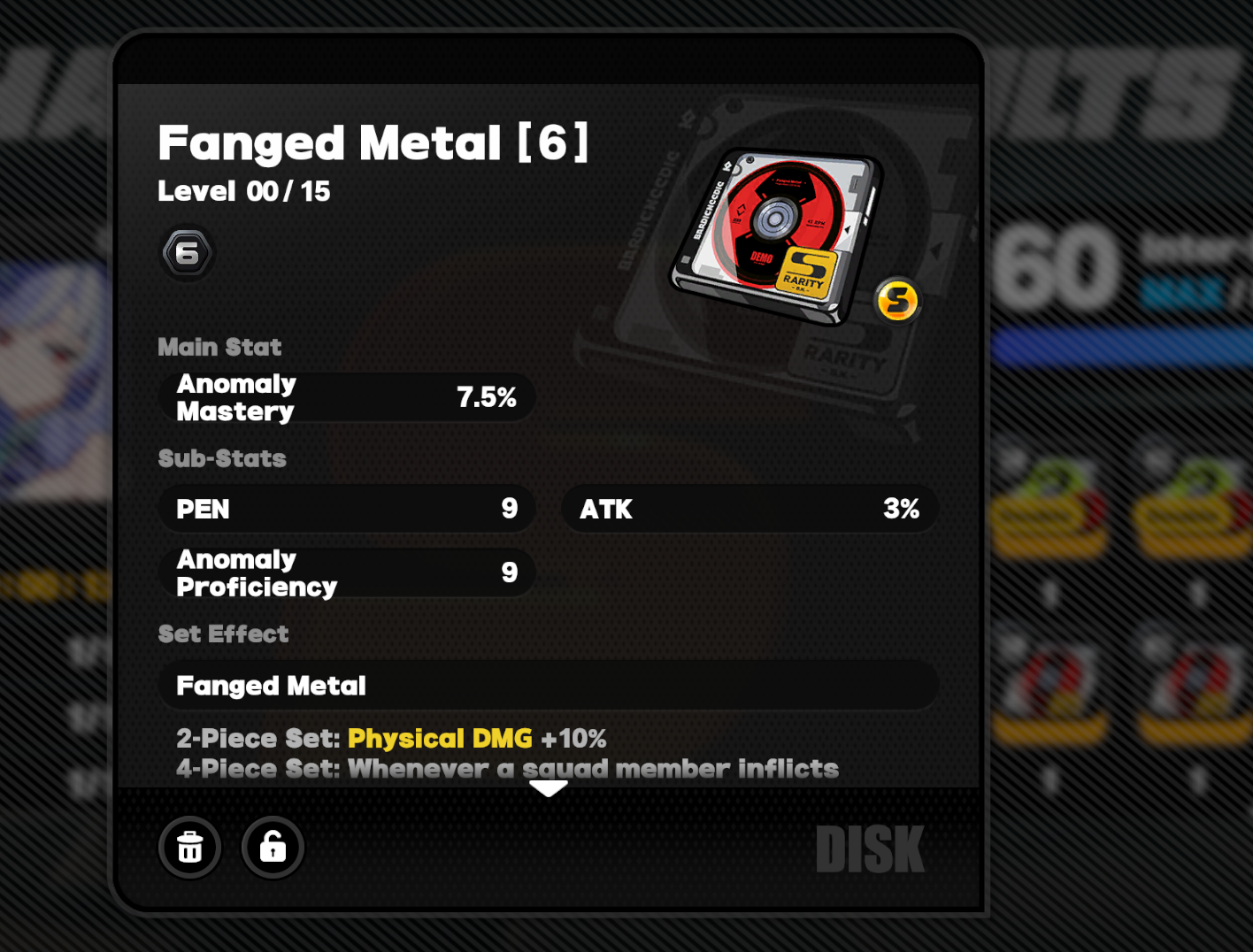Click the blue progress bar behind panel

coord(1121,346)
